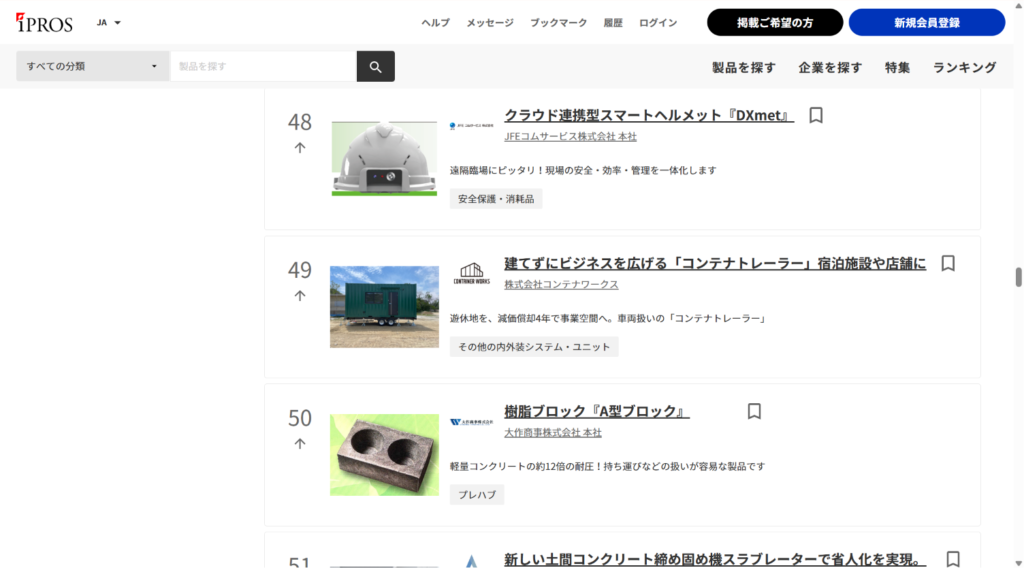Click the rank 48 number text
The image size is (1024, 568).
click(x=300, y=122)
